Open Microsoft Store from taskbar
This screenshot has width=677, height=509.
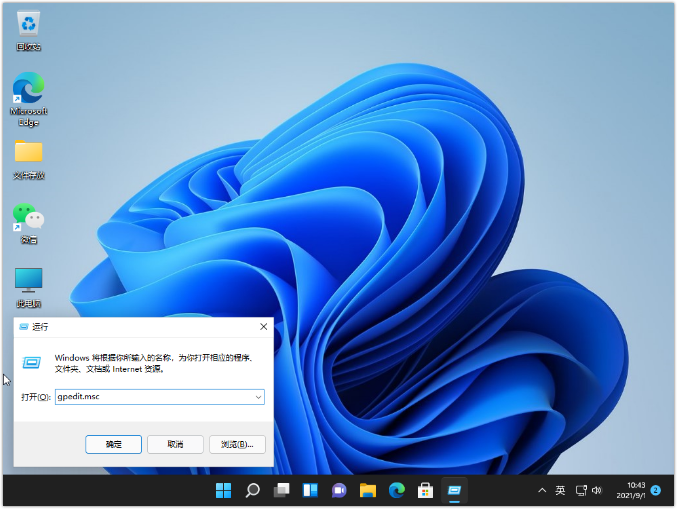click(x=425, y=490)
